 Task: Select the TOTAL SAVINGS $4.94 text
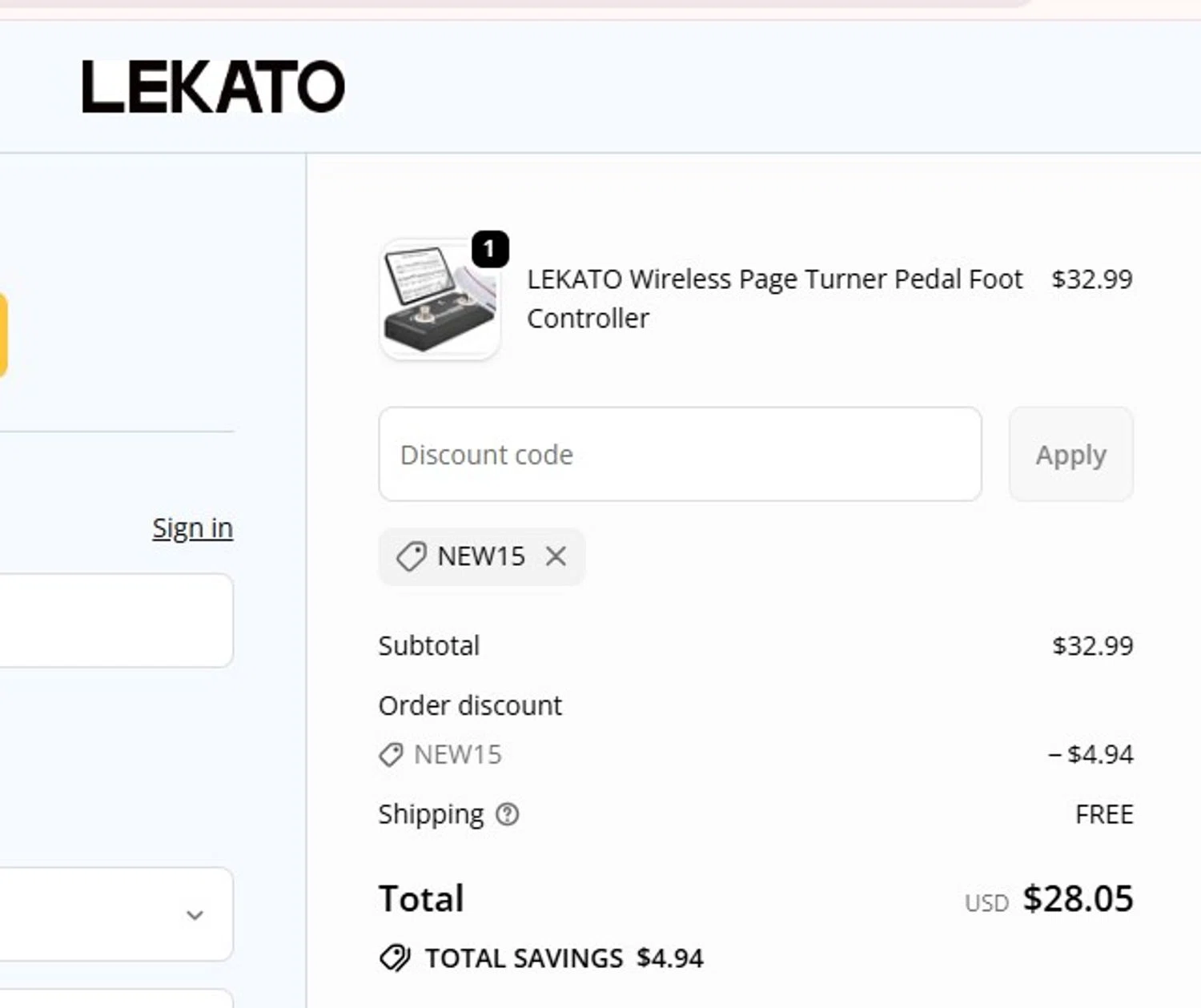pos(564,958)
